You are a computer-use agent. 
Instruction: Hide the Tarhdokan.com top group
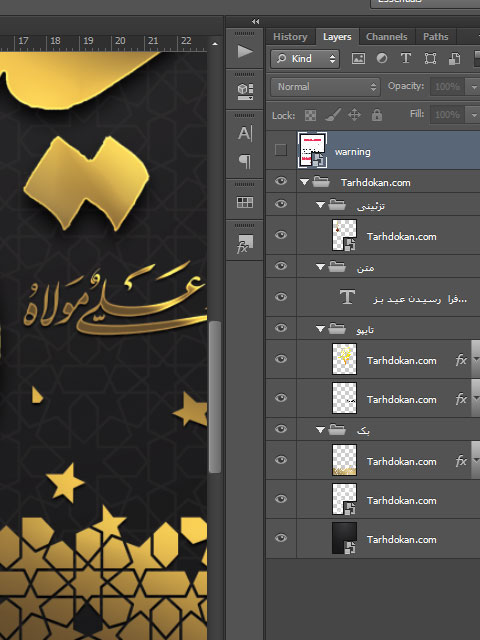click(x=281, y=181)
